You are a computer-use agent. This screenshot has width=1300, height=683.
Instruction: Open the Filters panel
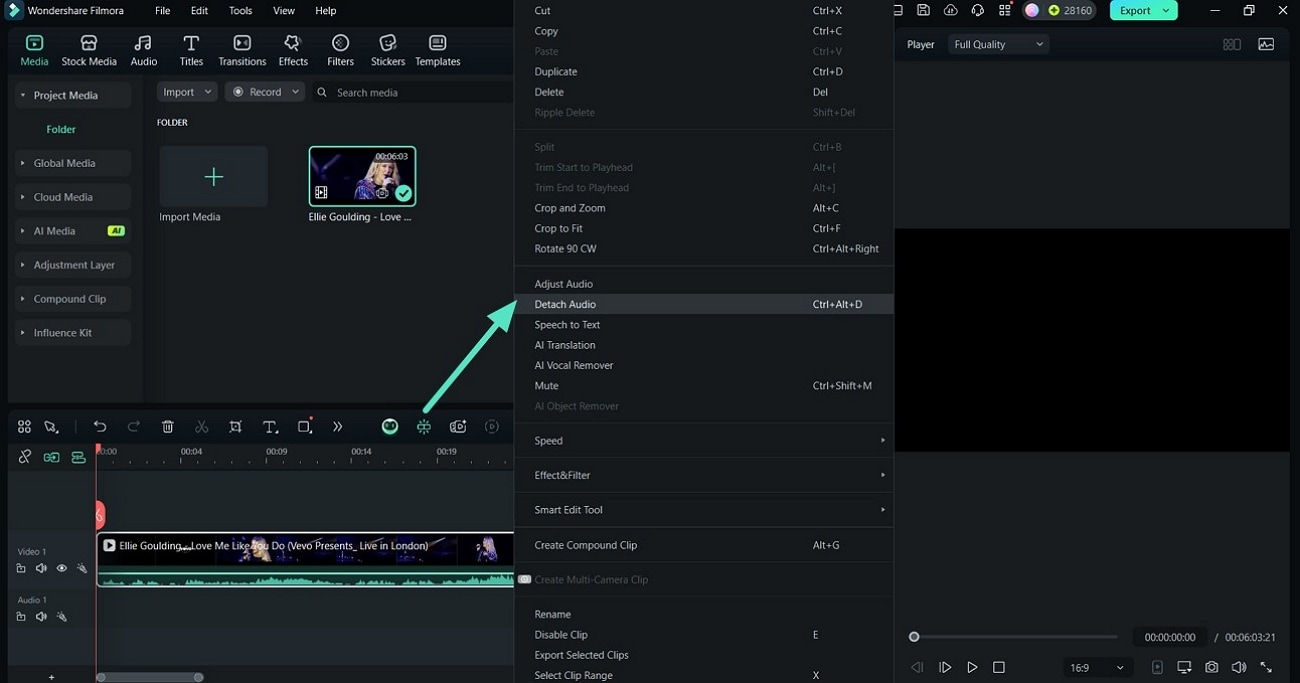pos(340,51)
